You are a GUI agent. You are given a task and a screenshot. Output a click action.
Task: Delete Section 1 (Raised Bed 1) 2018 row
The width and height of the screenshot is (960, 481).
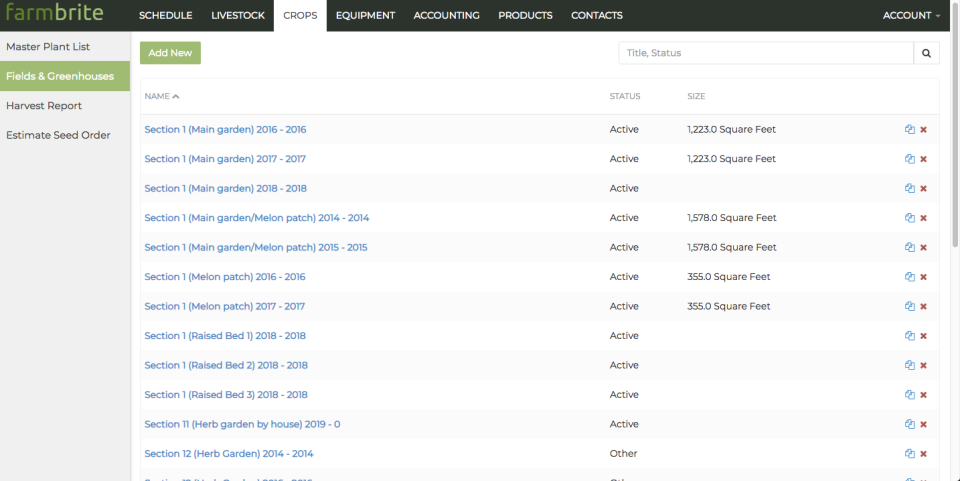(924, 336)
